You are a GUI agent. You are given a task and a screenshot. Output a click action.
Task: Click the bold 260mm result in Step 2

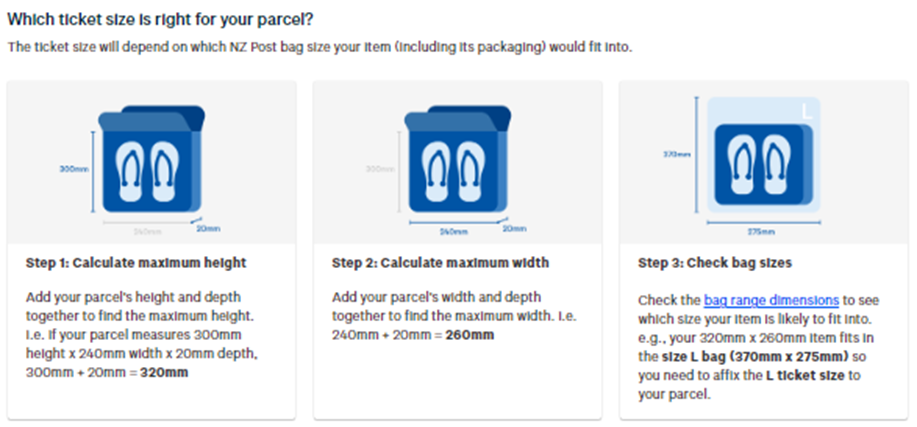[x=469, y=335]
